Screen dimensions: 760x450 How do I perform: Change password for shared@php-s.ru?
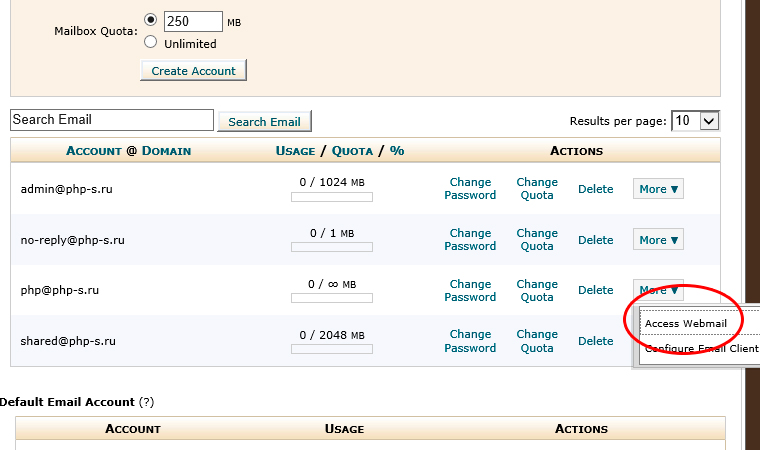coord(470,341)
